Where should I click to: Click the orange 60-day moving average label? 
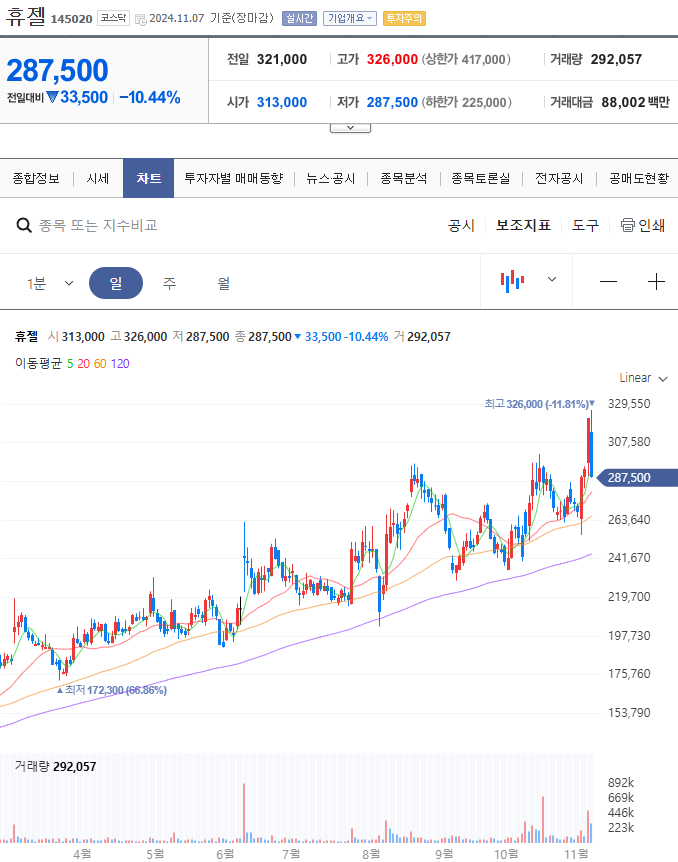click(x=100, y=364)
